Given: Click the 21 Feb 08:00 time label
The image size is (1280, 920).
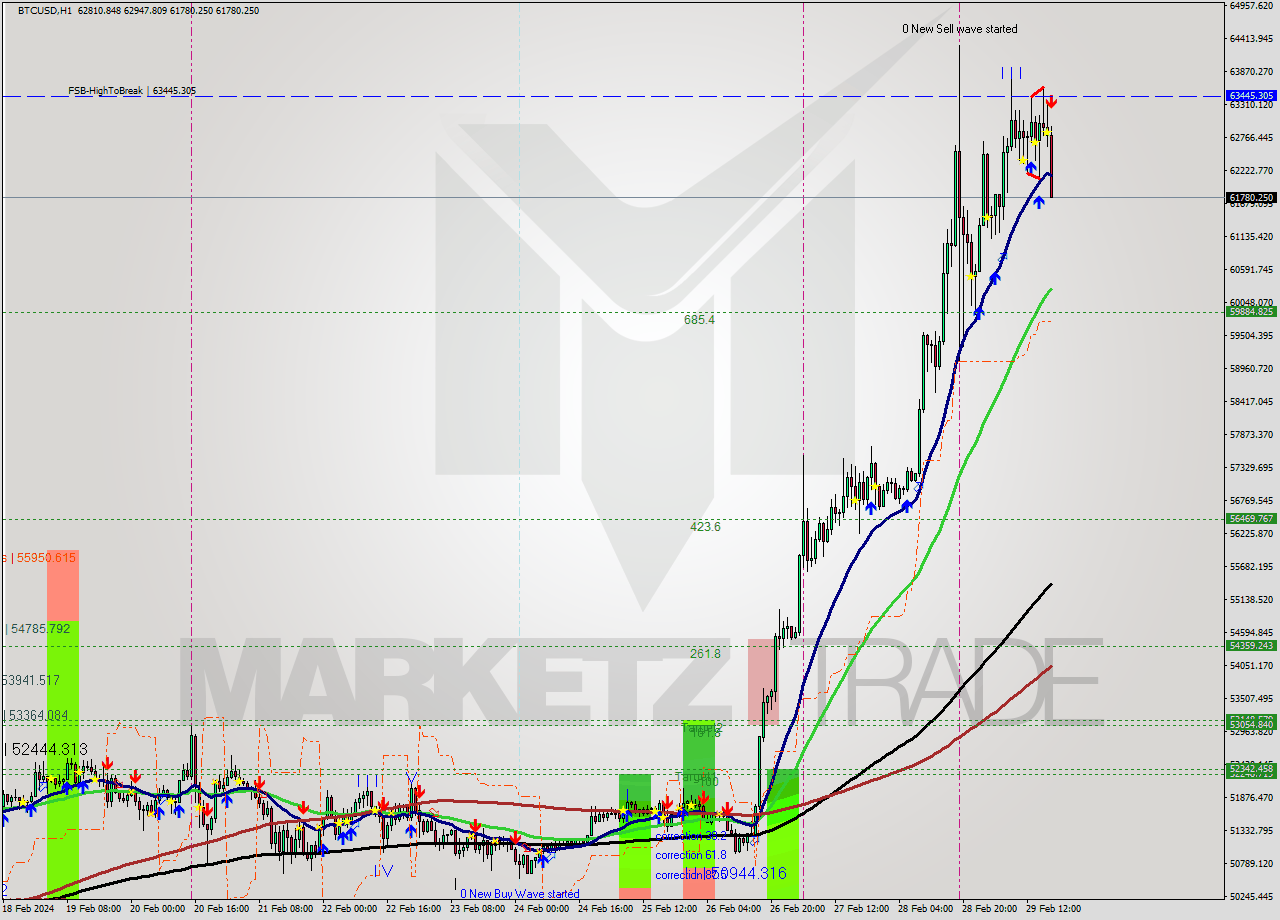Looking at the screenshot, I should coord(286,909).
